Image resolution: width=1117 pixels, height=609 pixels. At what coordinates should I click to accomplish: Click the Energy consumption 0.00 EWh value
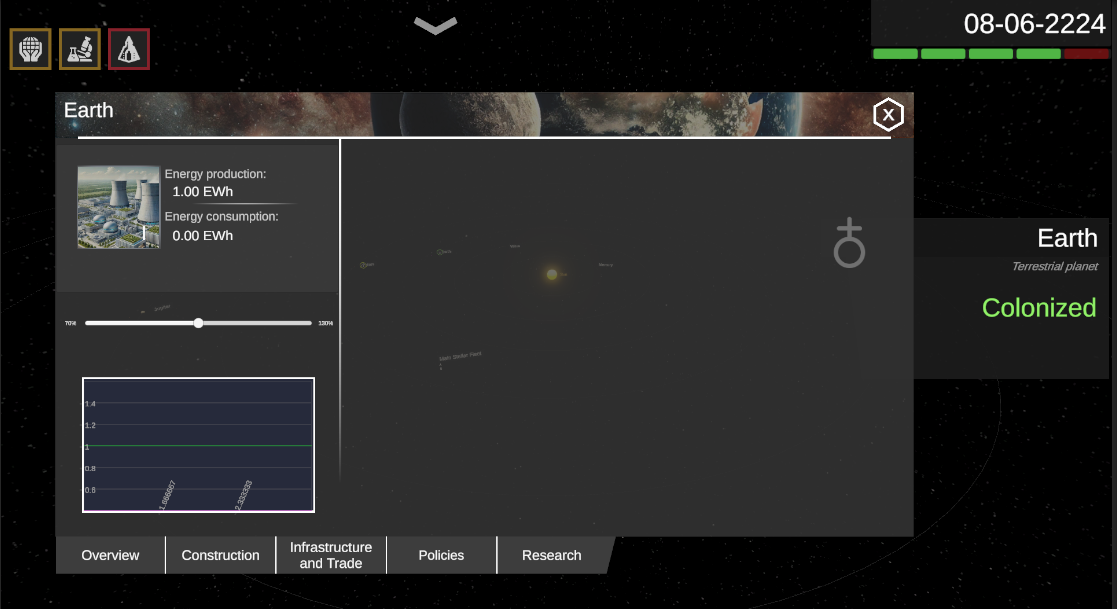pos(202,236)
